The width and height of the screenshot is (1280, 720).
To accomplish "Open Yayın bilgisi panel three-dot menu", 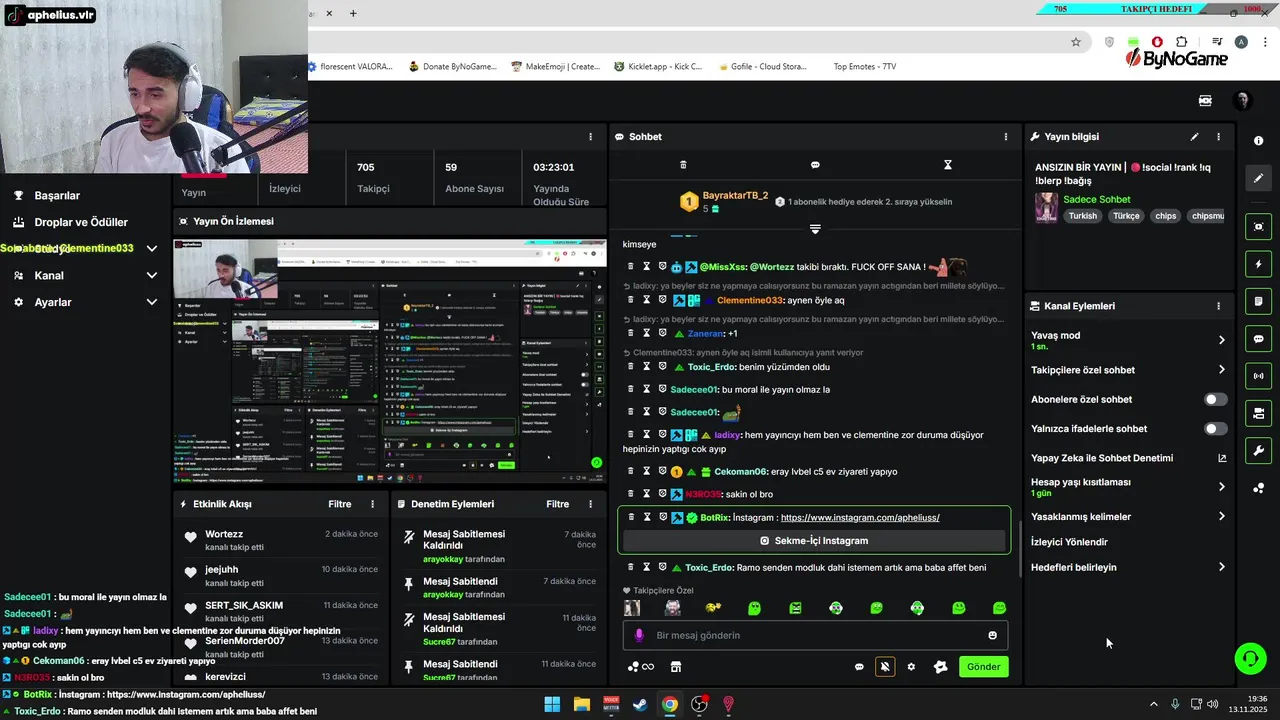I will pos(1218,137).
